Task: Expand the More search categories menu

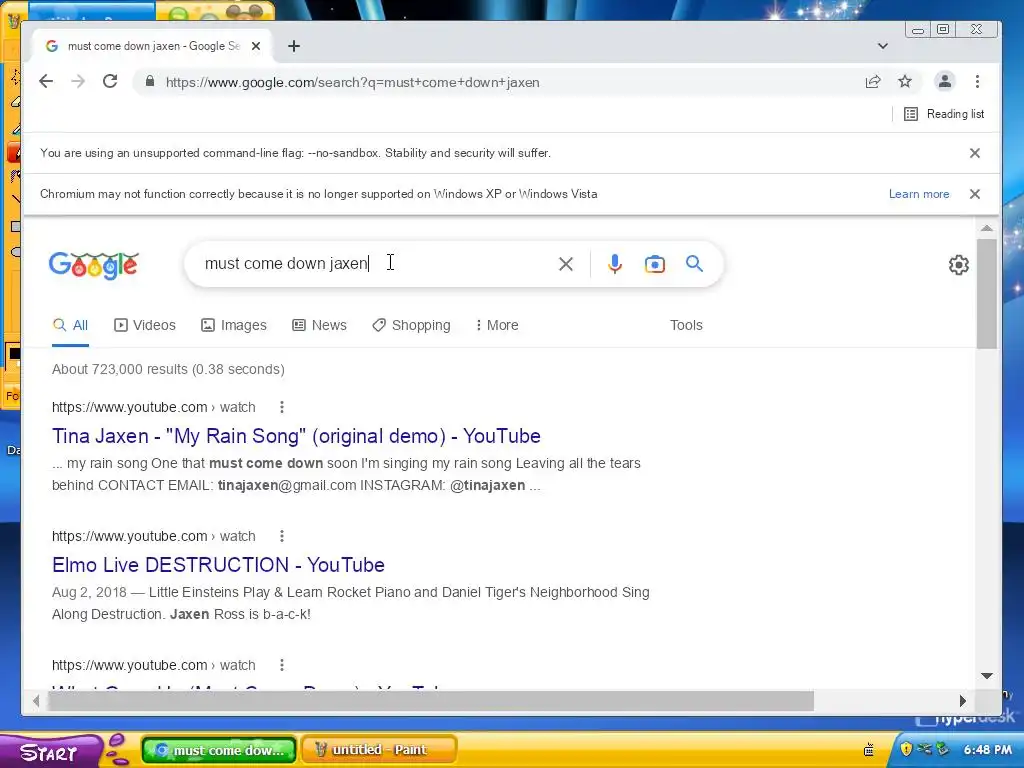Action: [497, 325]
